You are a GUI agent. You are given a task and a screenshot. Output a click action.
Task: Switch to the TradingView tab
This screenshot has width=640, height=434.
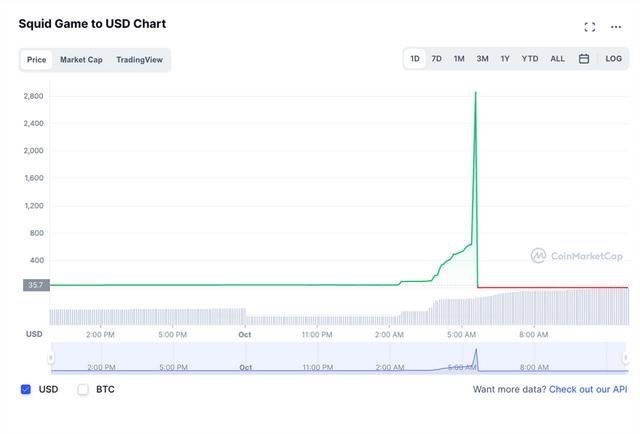(x=139, y=60)
